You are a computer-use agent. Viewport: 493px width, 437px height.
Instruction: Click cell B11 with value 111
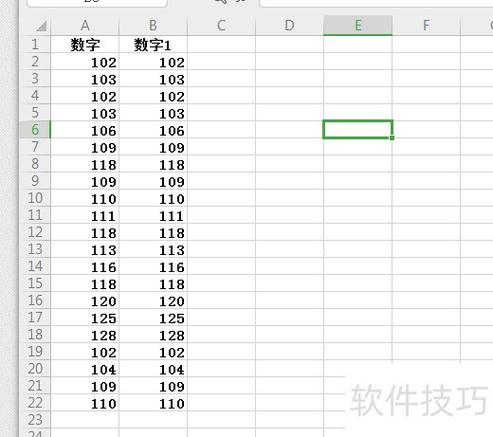tap(153, 215)
